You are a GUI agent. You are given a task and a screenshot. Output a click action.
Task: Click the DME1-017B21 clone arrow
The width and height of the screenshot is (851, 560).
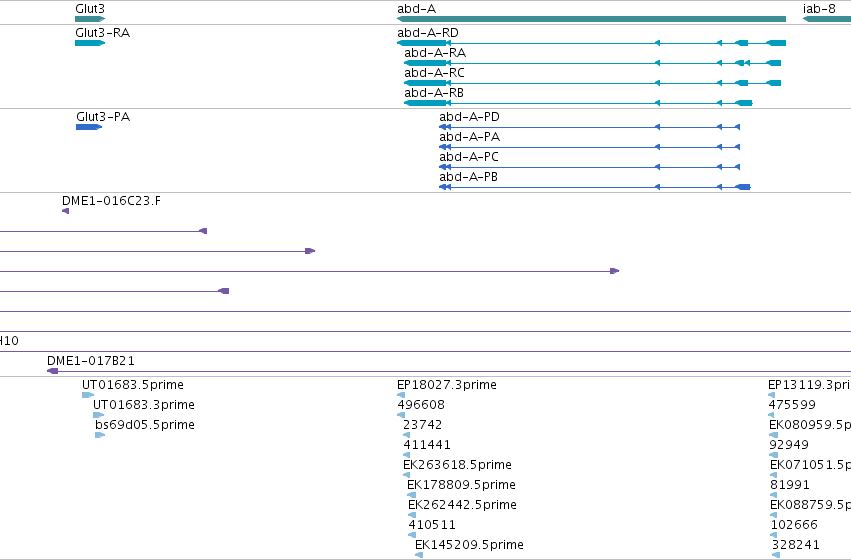(x=53, y=371)
